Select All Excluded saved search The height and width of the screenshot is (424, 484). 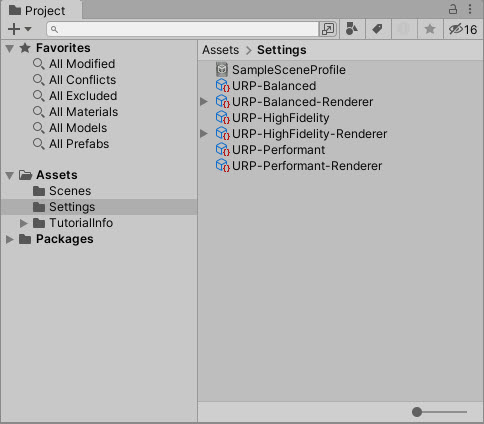(83, 96)
